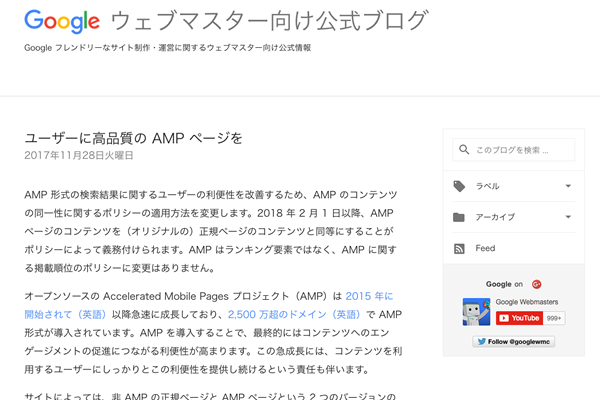Click the Follow @googlewmc Twitter button
The height and width of the screenshot is (400, 600).
click(x=514, y=341)
